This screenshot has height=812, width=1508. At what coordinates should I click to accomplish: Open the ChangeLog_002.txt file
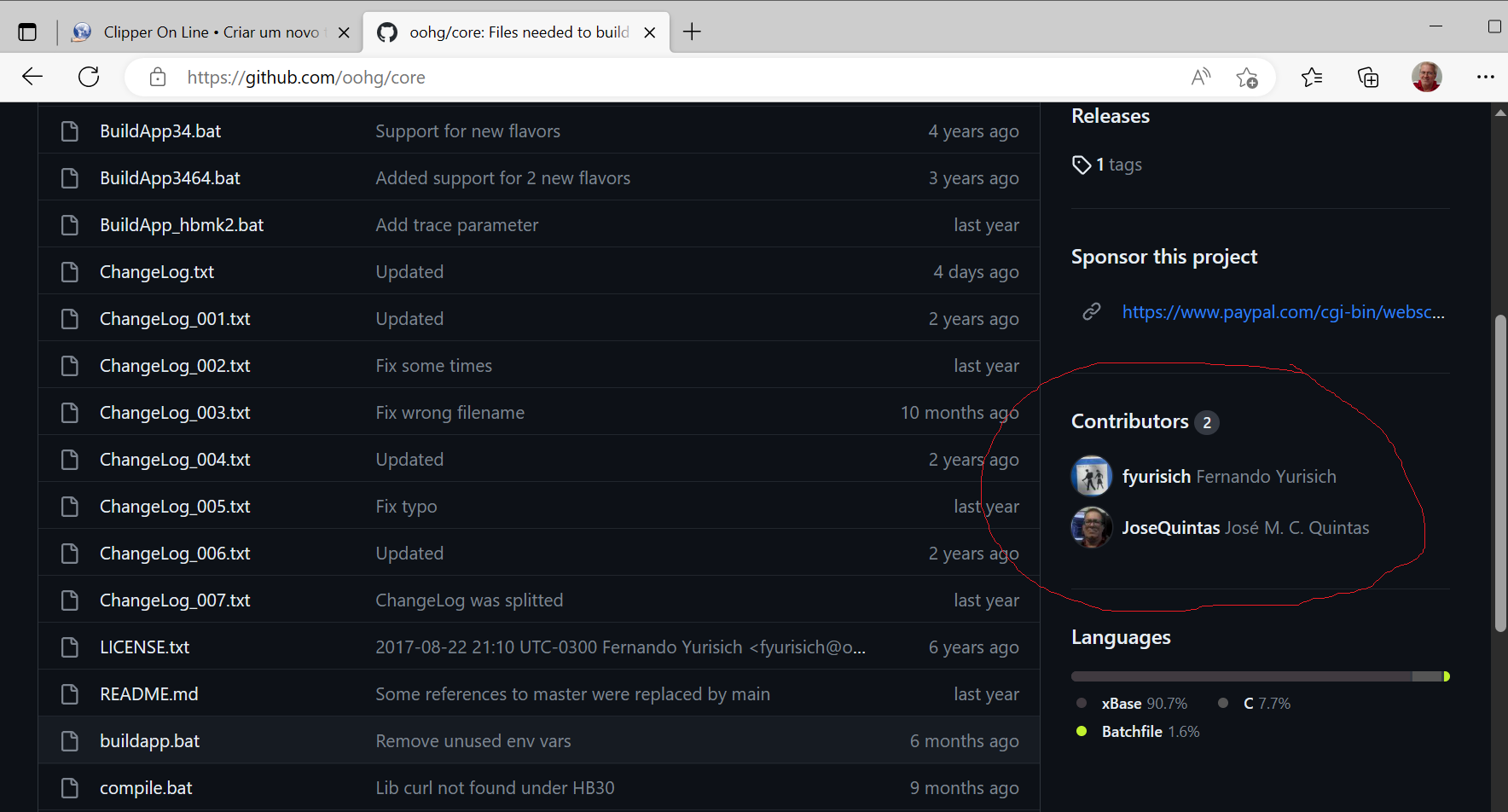tap(175, 366)
